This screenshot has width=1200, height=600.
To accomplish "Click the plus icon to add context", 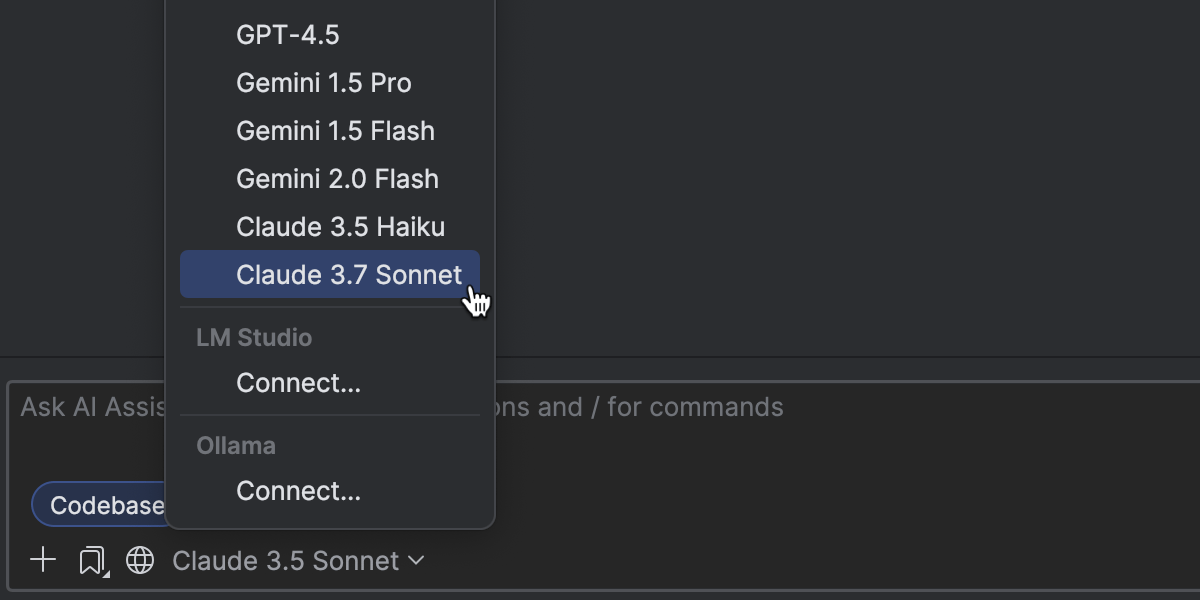I will (x=43, y=560).
